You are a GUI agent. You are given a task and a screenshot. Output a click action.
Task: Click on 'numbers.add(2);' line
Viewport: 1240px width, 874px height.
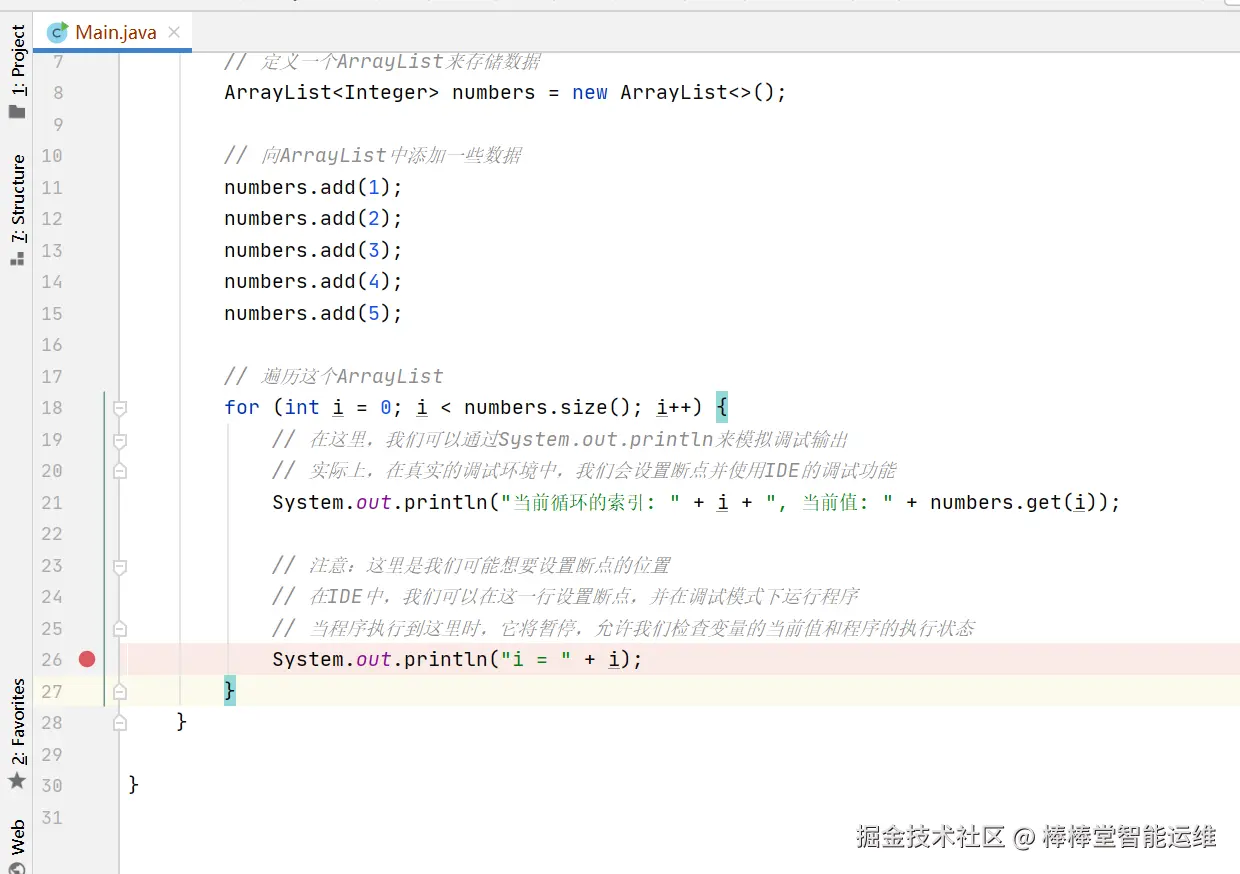[x=313, y=218]
